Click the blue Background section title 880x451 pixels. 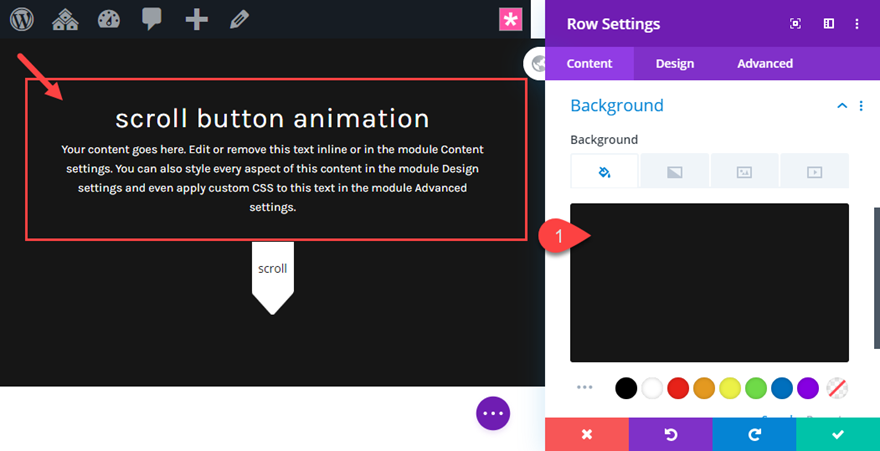pyautogui.click(x=617, y=105)
